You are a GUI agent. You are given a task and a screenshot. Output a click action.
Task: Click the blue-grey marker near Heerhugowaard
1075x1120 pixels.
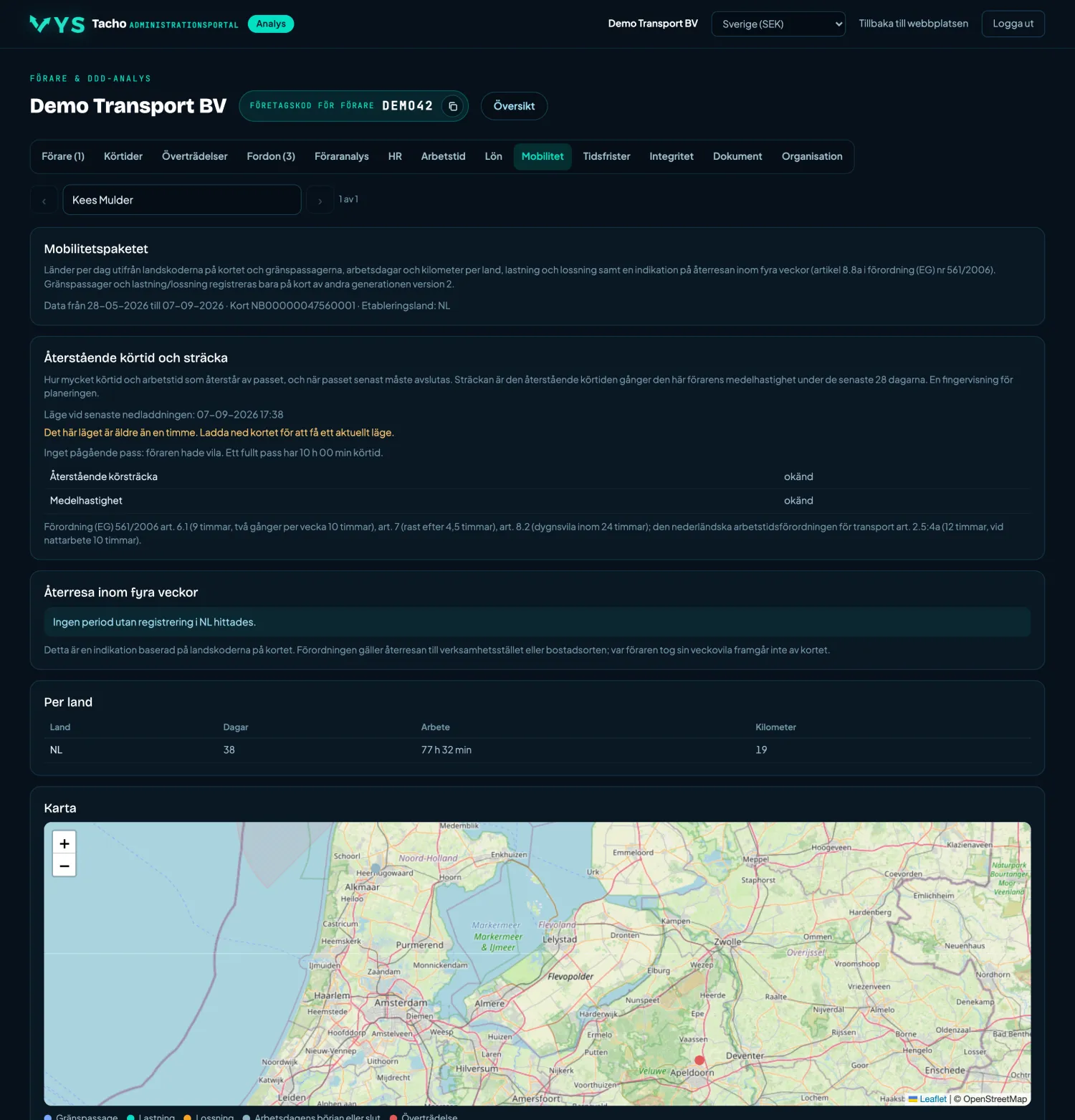click(x=376, y=868)
